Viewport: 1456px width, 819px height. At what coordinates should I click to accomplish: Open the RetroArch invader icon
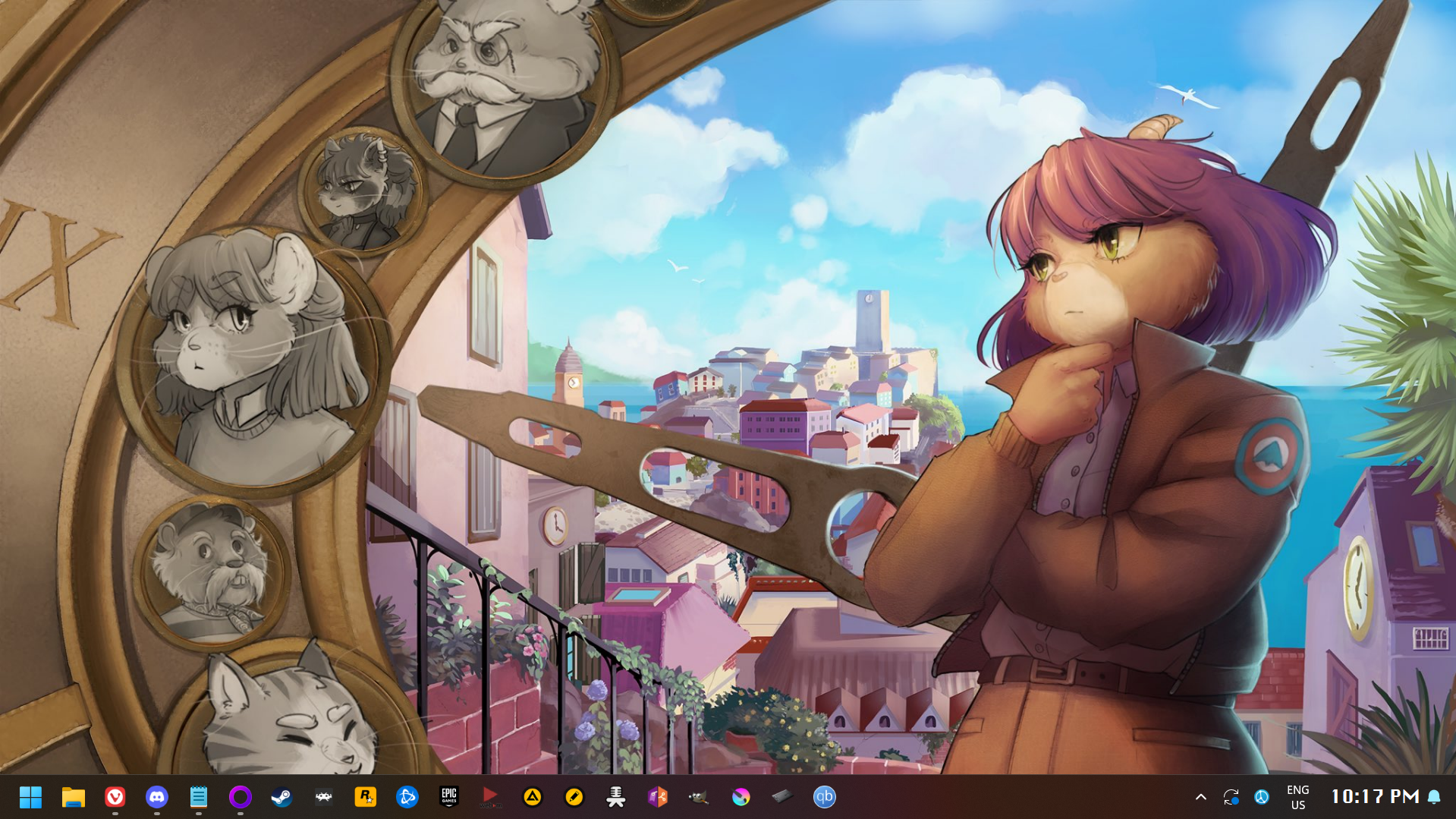pos(324,797)
